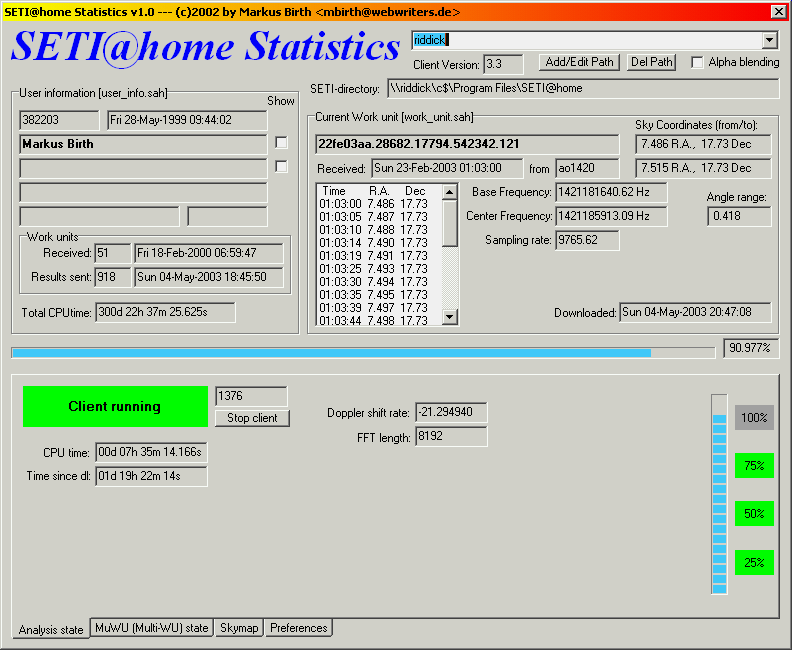Select the 50% green marker
Image resolution: width=792 pixels, height=650 pixels.
tap(754, 514)
